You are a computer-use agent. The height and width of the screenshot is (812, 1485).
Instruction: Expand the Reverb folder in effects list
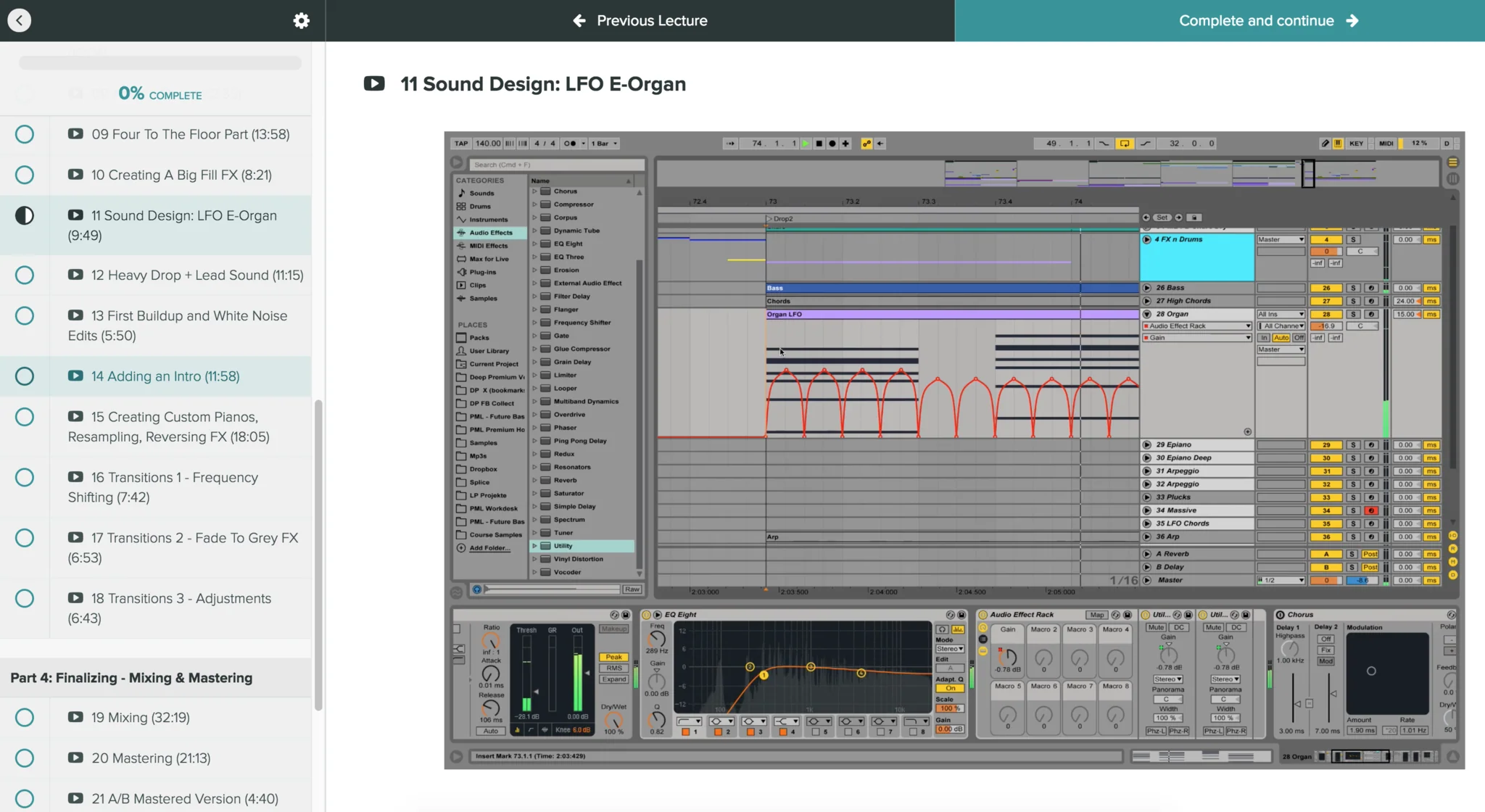click(x=535, y=480)
